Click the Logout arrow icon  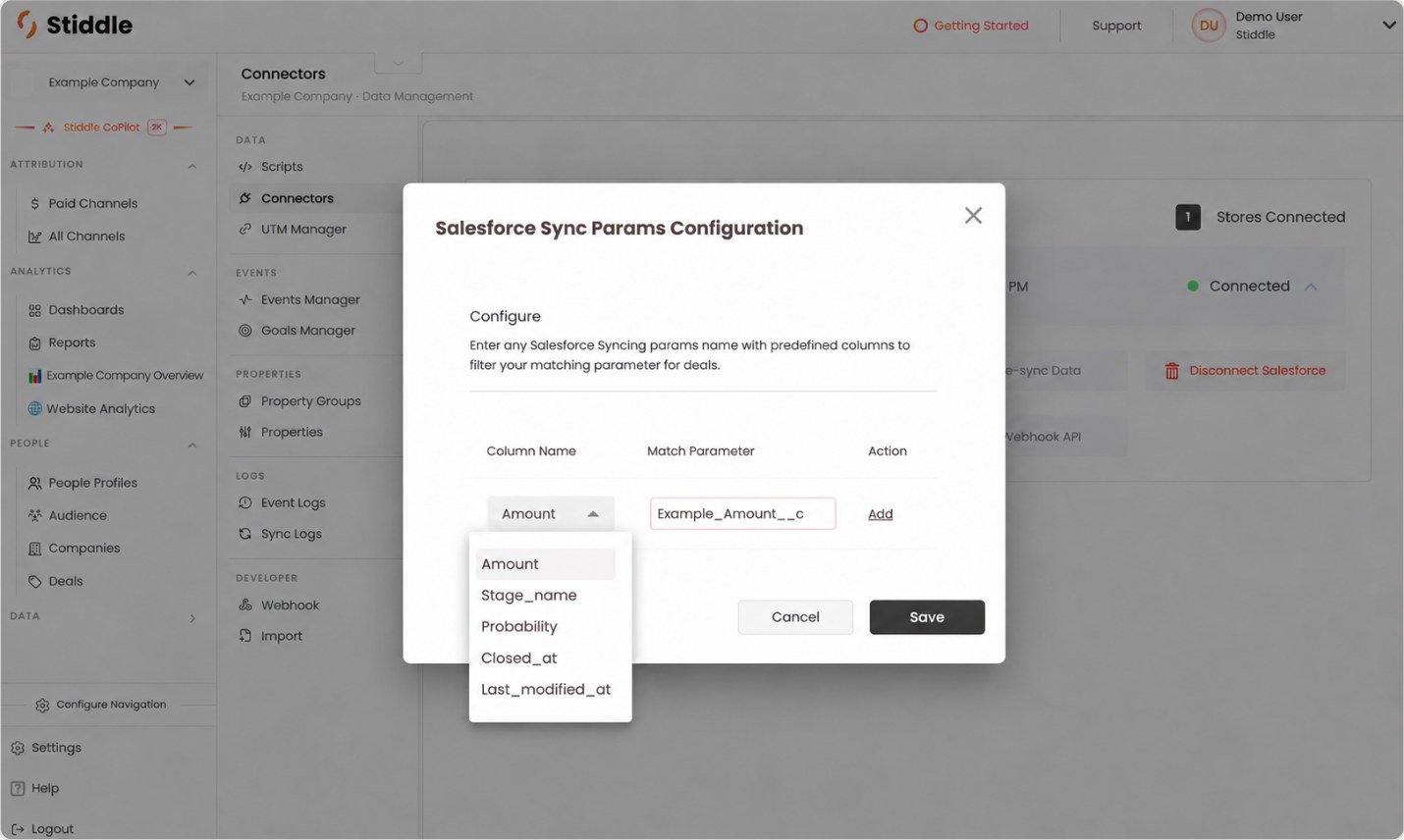[x=18, y=829]
